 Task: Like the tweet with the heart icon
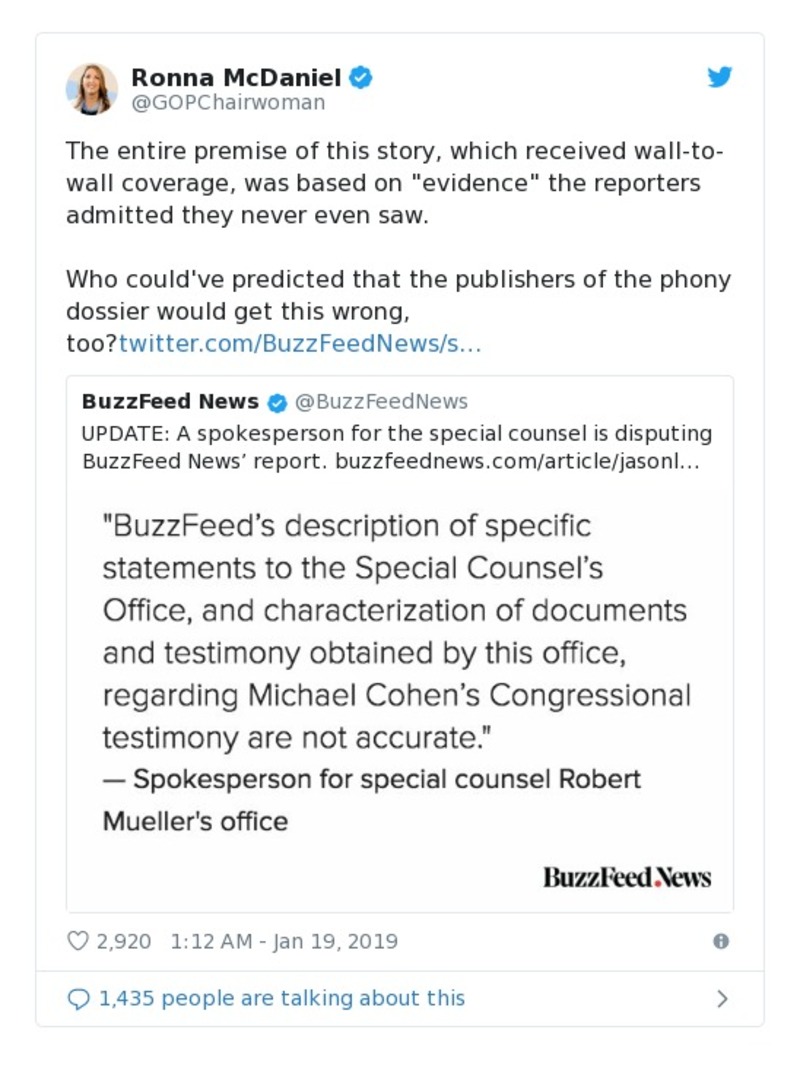[x=78, y=941]
